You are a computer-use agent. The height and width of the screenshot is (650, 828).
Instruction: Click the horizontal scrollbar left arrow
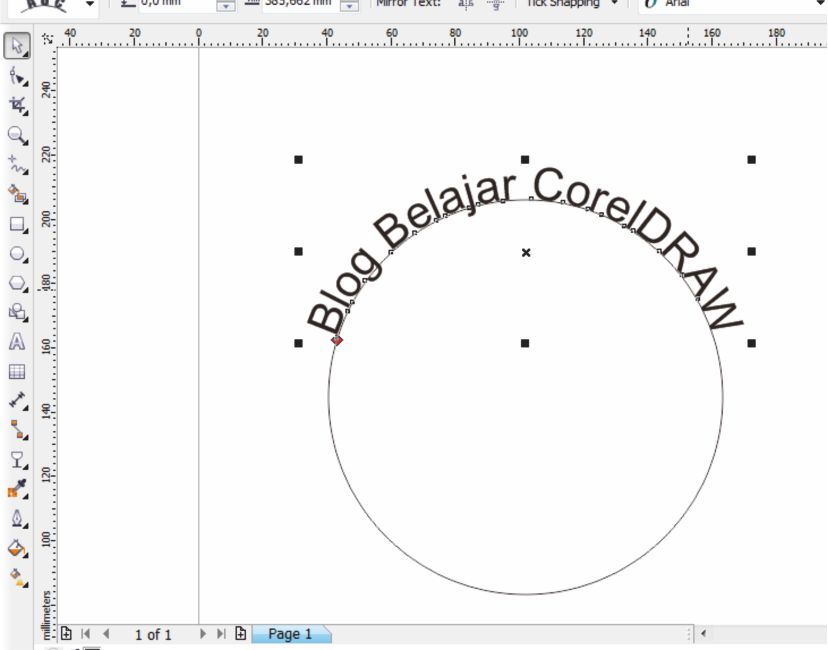tap(703, 633)
